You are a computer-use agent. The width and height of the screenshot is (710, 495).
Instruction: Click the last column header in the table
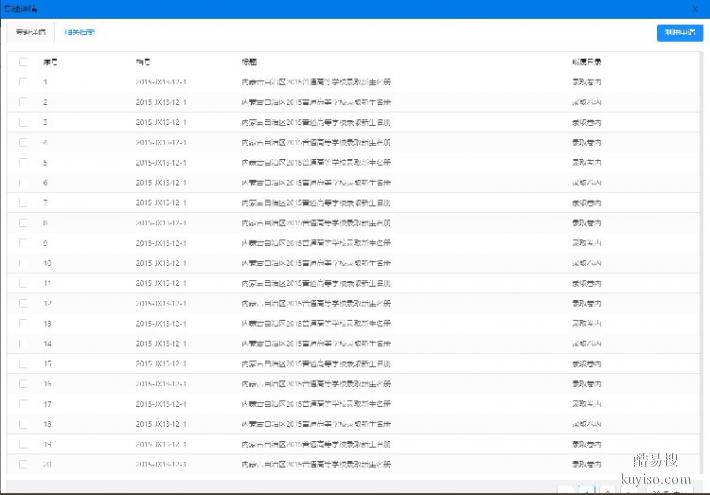[586, 62]
